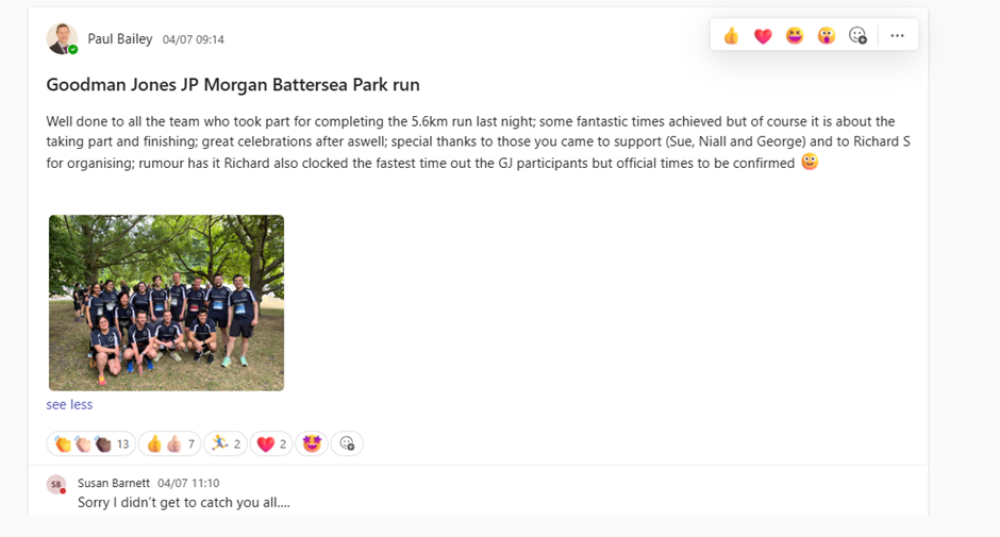Click Paul Bailey's profile picture

(x=61, y=39)
